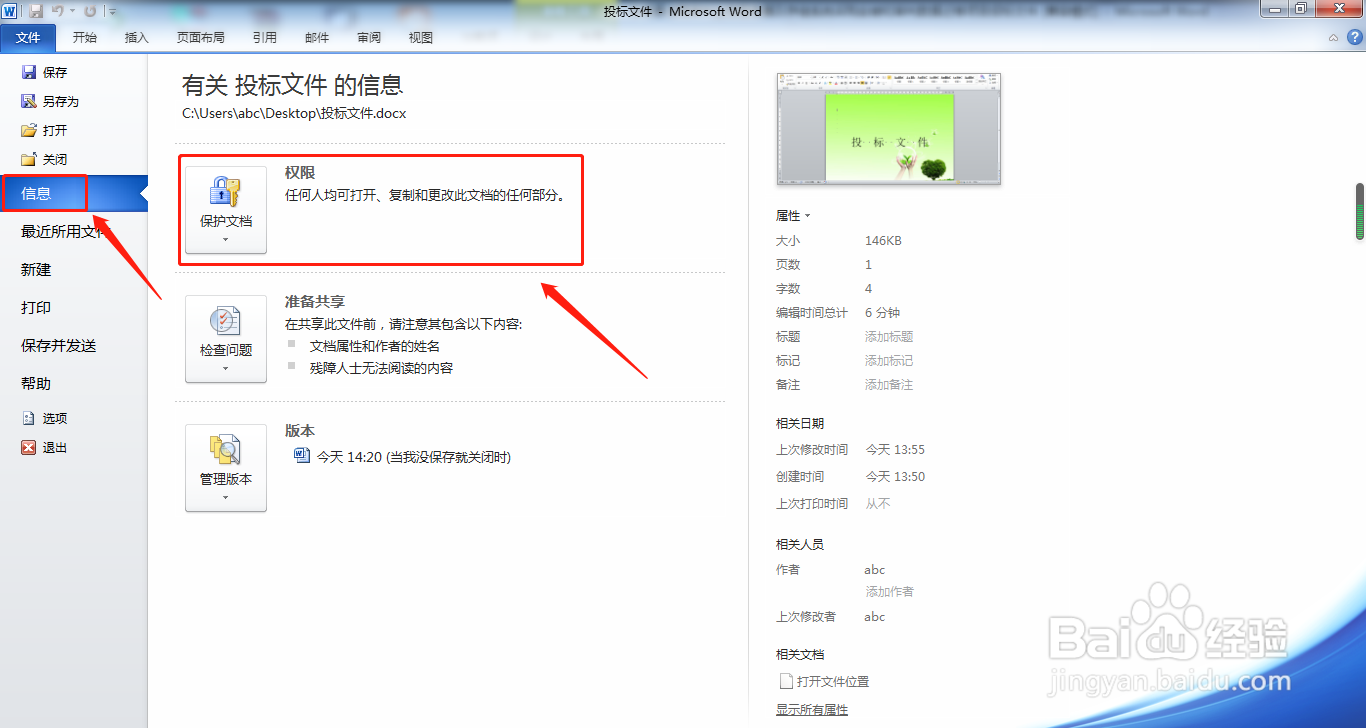The height and width of the screenshot is (728, 1366).
Task: Click the document preview thumbnail
Action: pos(888,128)
